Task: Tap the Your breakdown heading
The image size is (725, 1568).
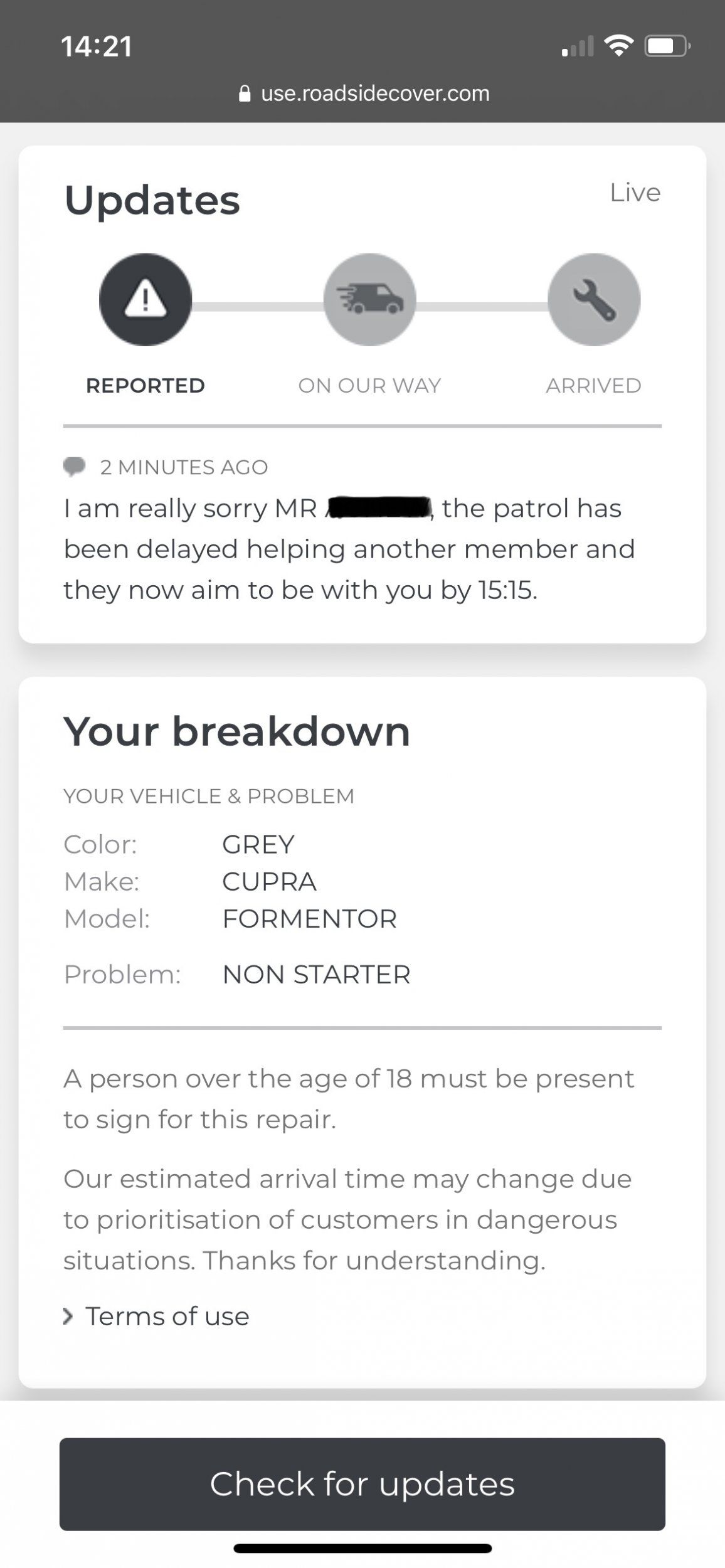Action: click(237, 731)
